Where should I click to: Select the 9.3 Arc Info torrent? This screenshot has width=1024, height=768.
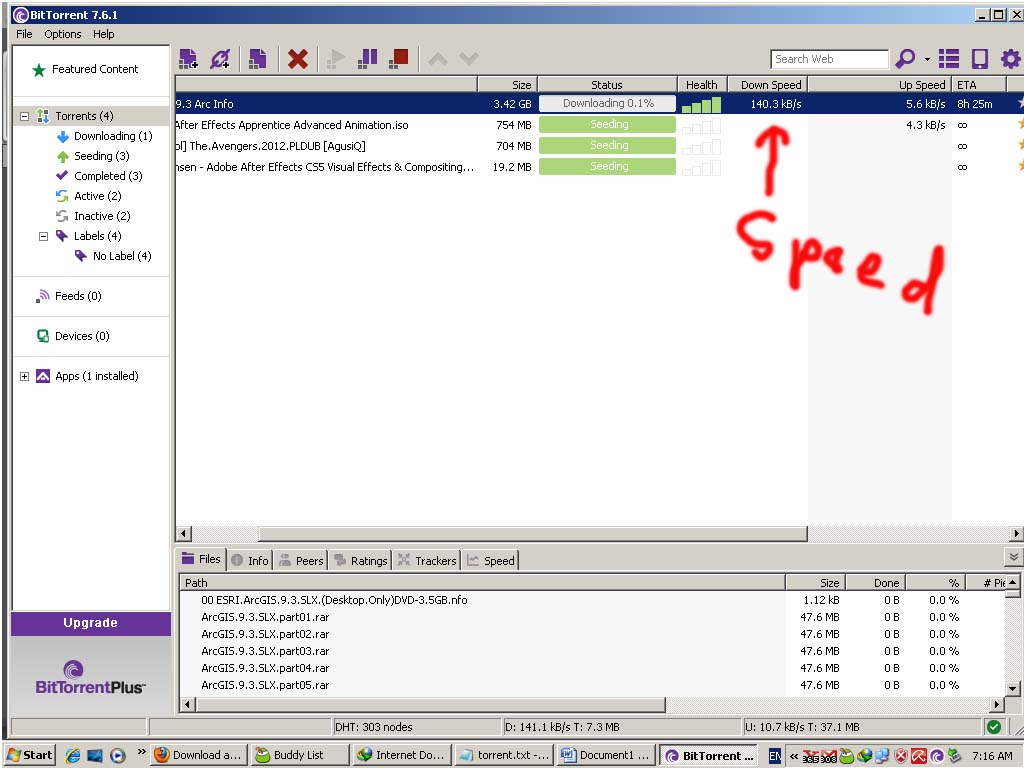click(599, 104)
